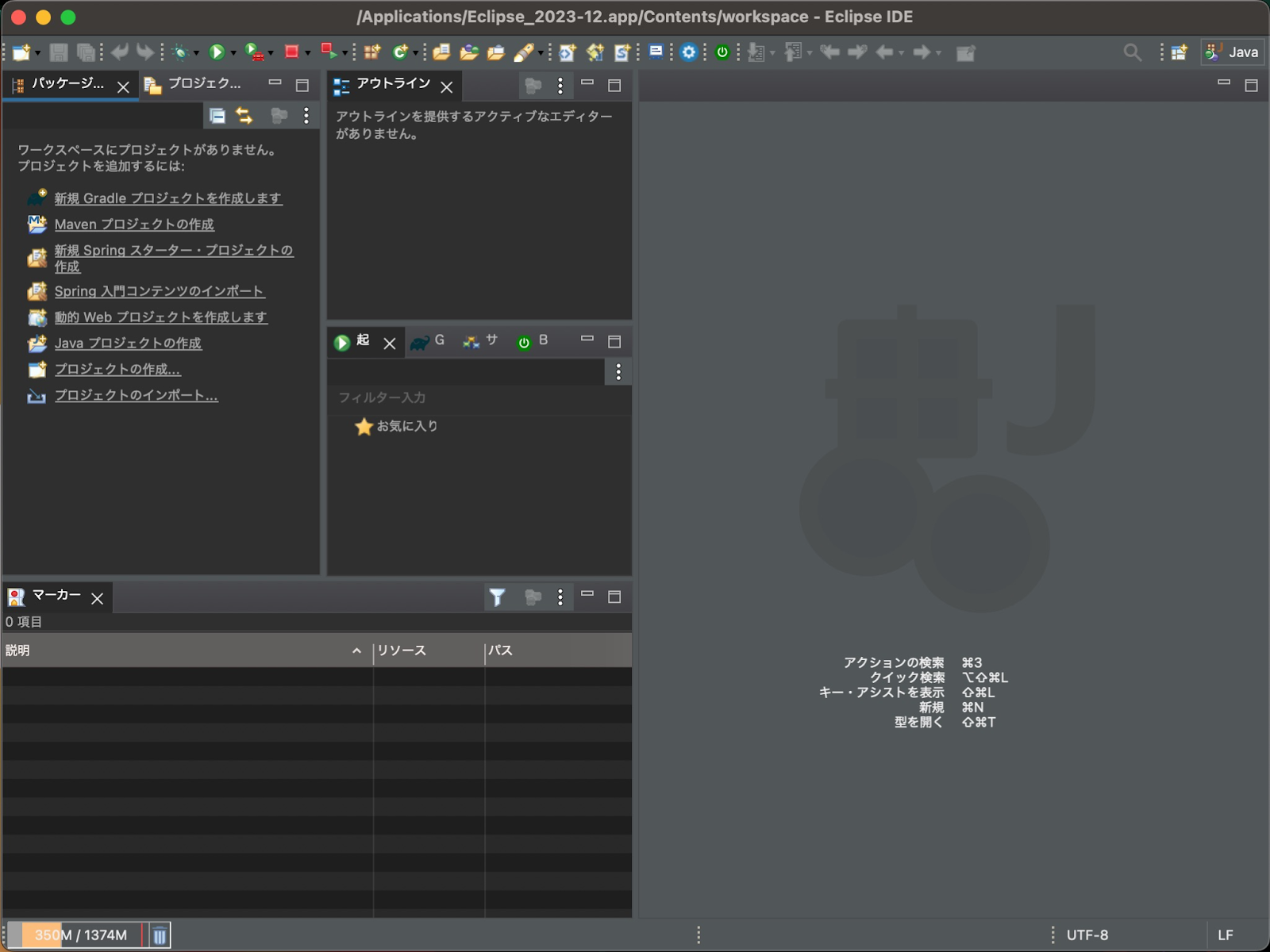Image resolution: width=1270 pixels, height=952 pixels.
Task: Click the Relaunch red-square-with-play icon
Action: pos(329,52)
